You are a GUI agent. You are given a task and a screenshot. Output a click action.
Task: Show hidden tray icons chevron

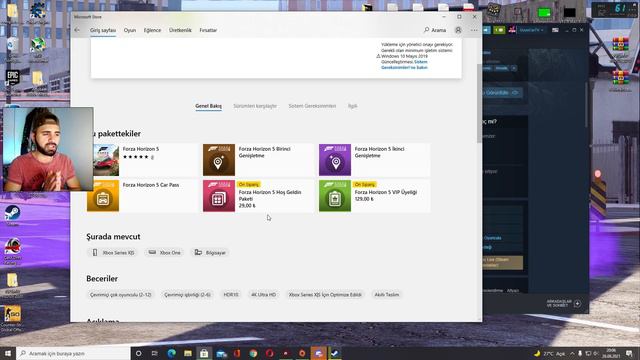coord(572,353)
